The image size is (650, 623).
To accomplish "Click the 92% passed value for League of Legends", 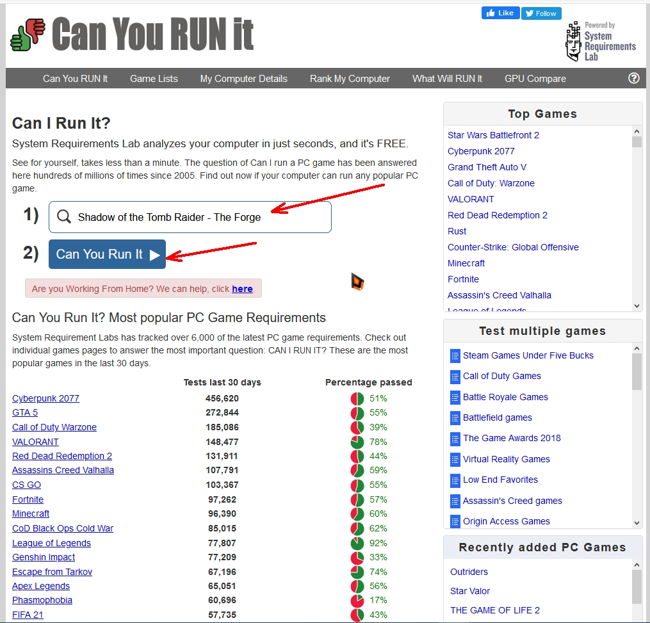I will point(378,543).
